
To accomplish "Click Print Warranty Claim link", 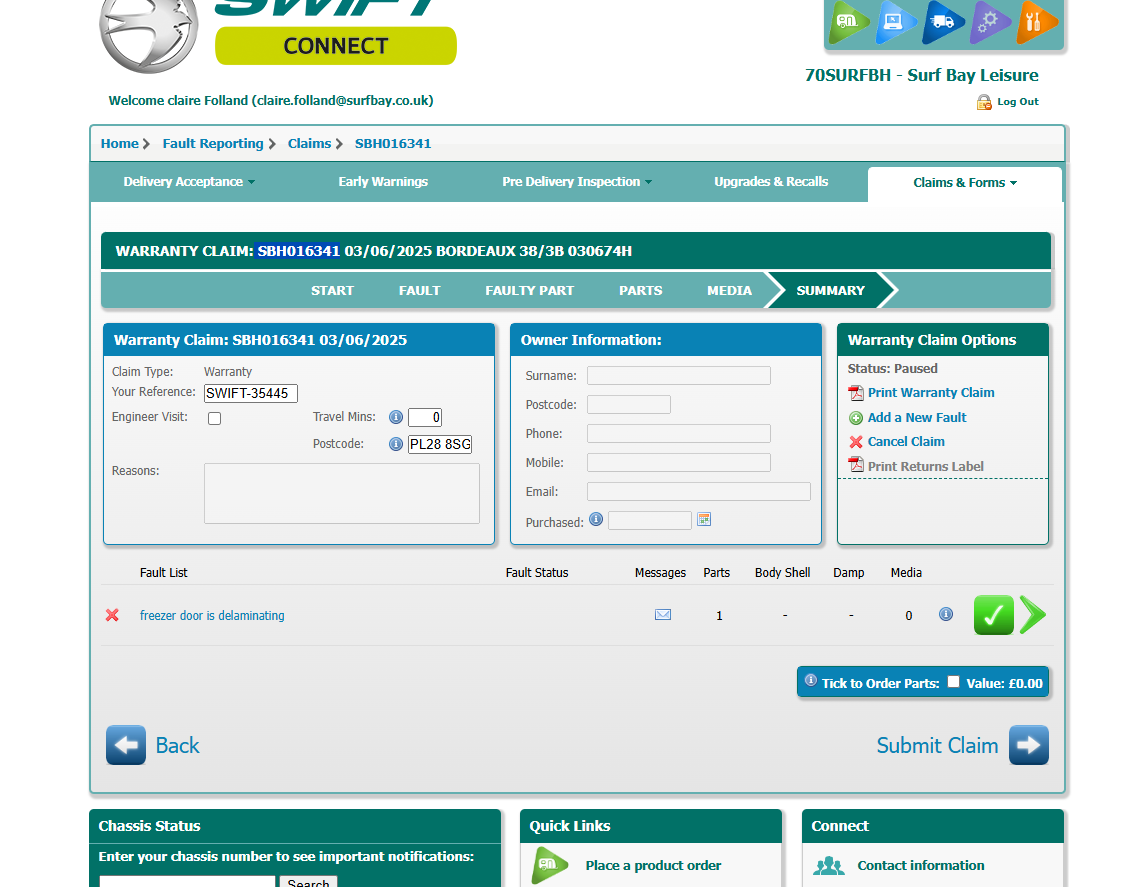I will tap(931, 393).
